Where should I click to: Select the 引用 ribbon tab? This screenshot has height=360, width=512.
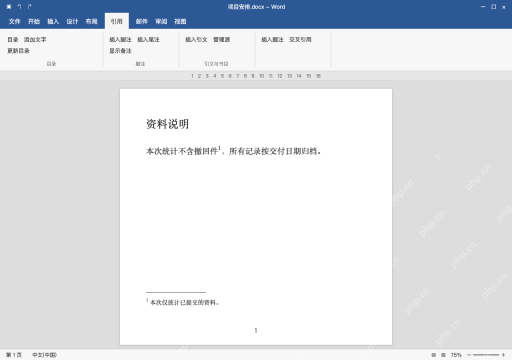pos(117,21)
